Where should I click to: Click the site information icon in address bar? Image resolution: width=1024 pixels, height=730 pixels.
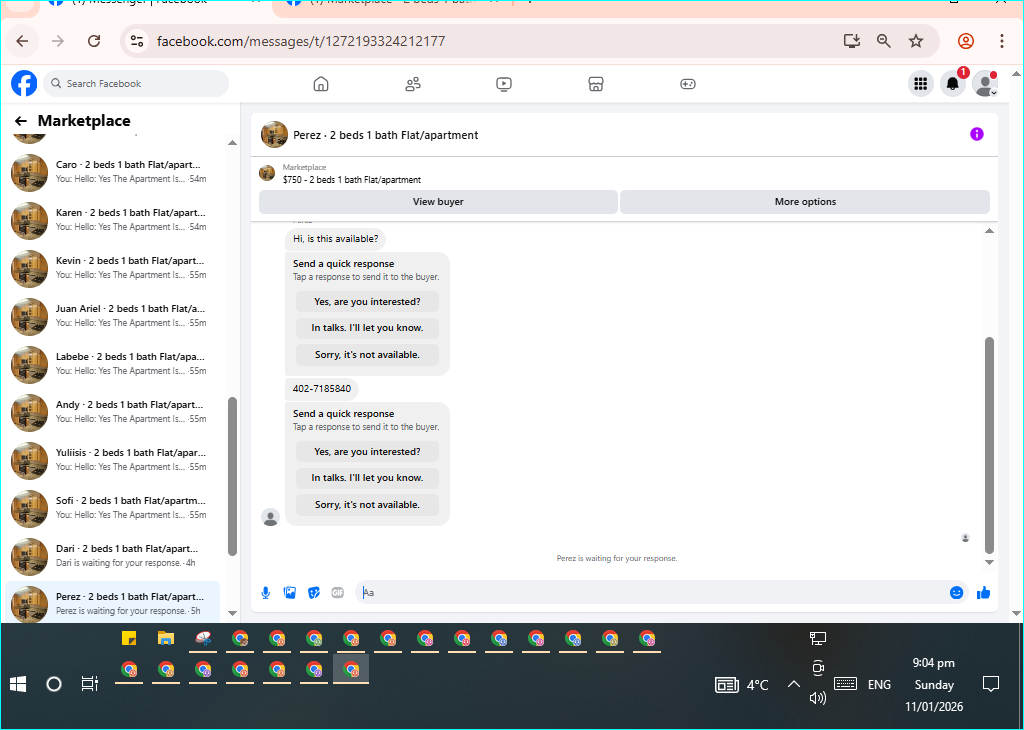click(136, 41)
